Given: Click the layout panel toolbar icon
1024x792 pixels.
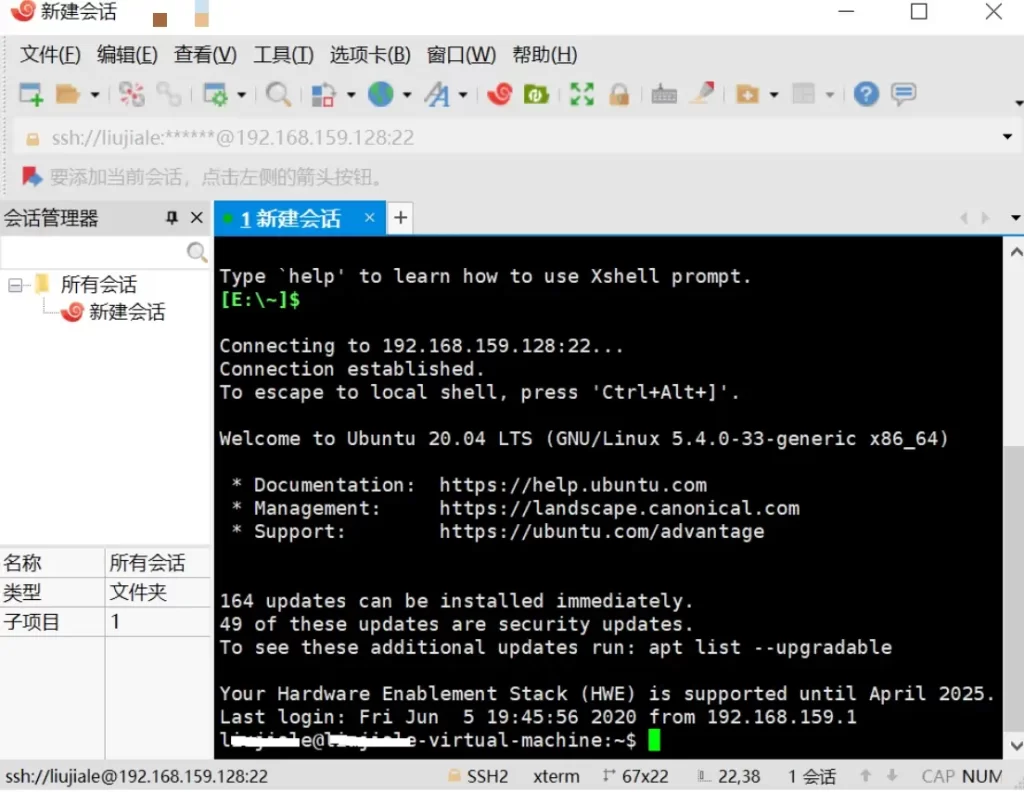Looking at the screenshot, I should (803, 95).
